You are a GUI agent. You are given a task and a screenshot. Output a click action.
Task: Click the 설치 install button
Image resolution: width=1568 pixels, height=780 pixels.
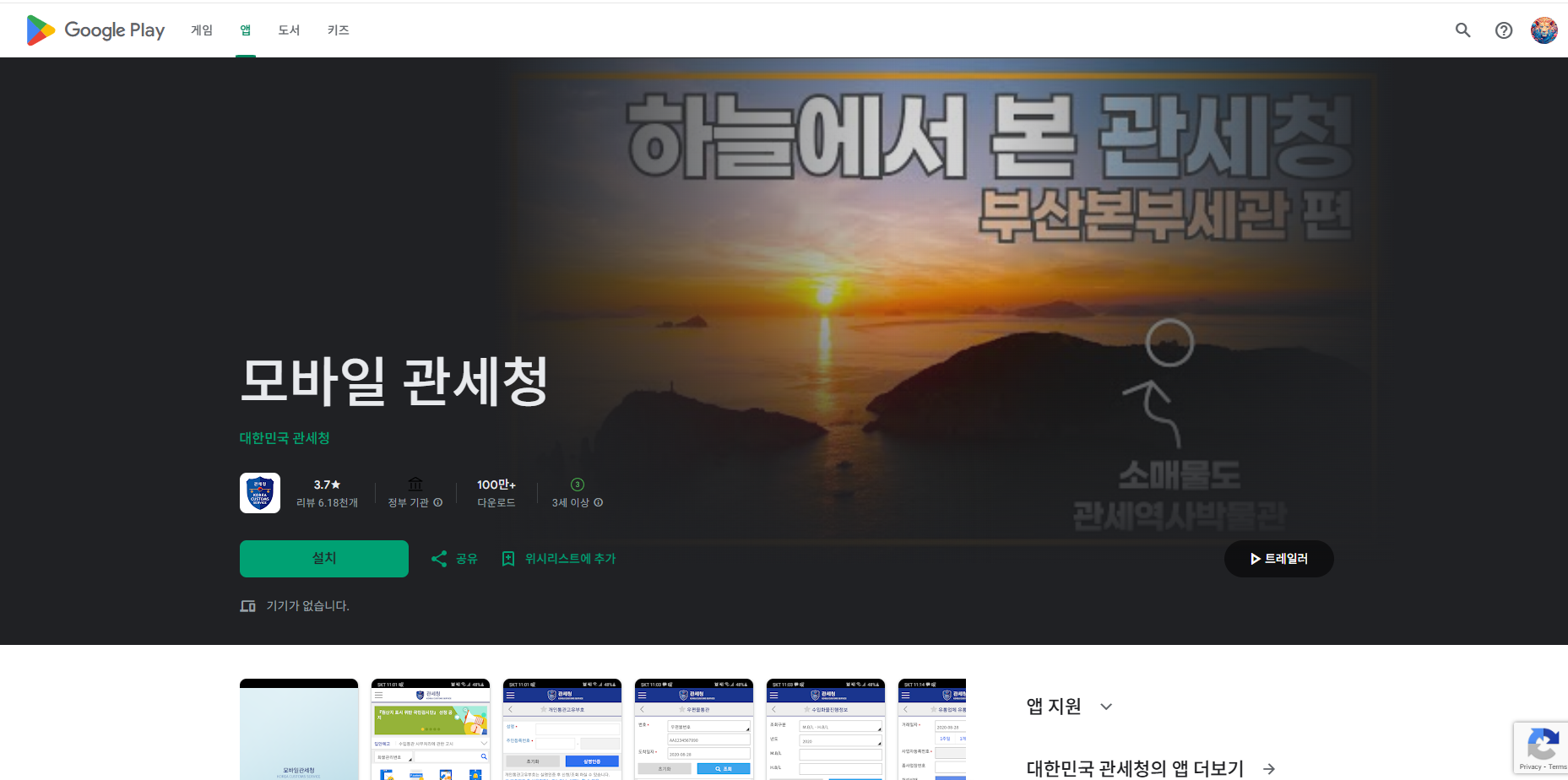323,558
